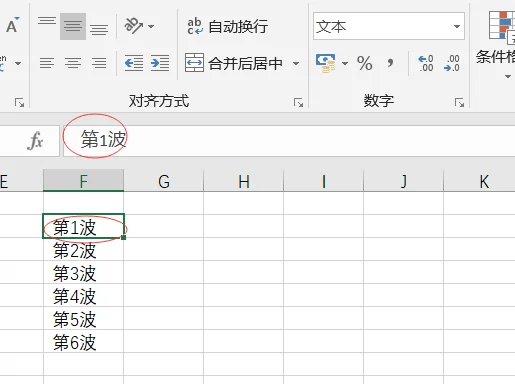Click 合并后居中 merge and center
Image resolution: width=515 pixels, height=384 pixels.
pos(235,63)
